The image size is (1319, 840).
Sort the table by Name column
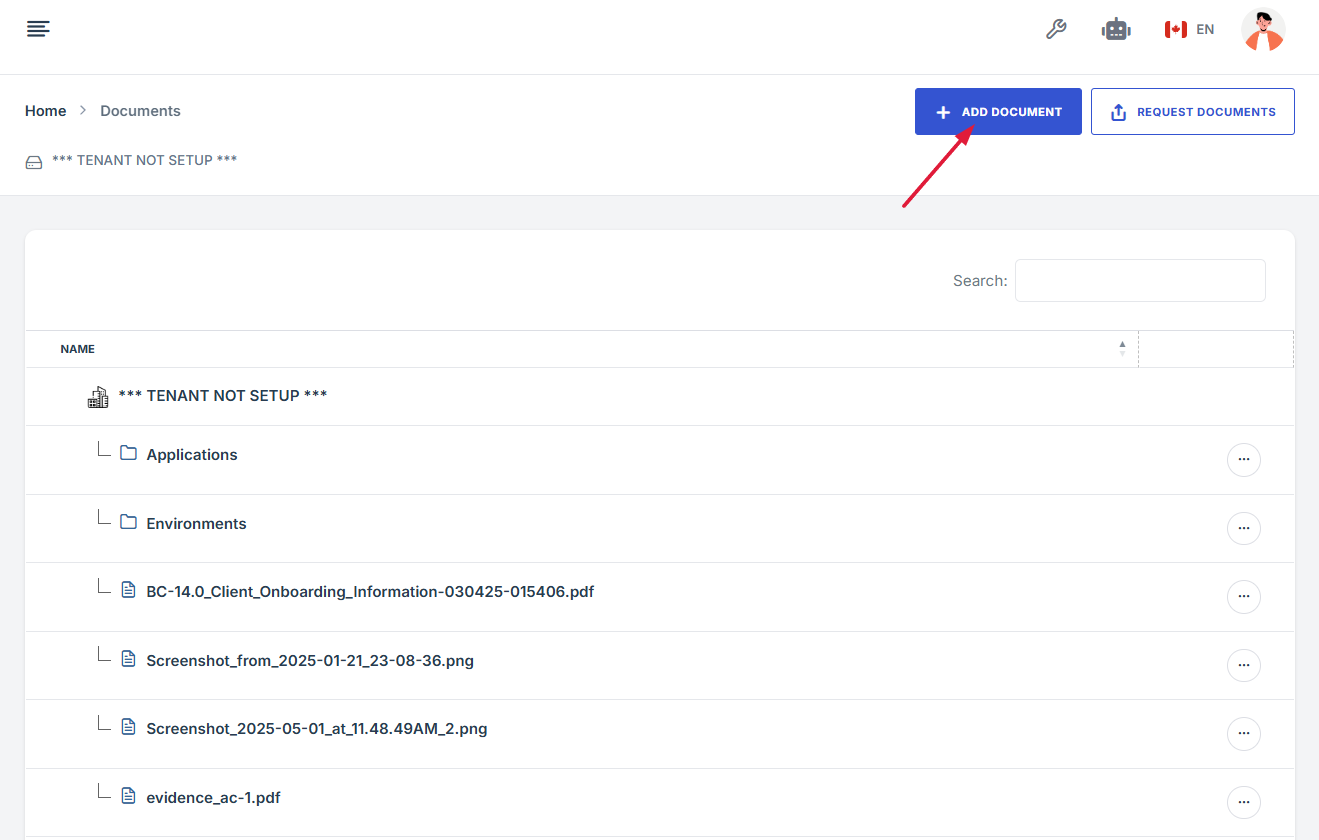78,349
